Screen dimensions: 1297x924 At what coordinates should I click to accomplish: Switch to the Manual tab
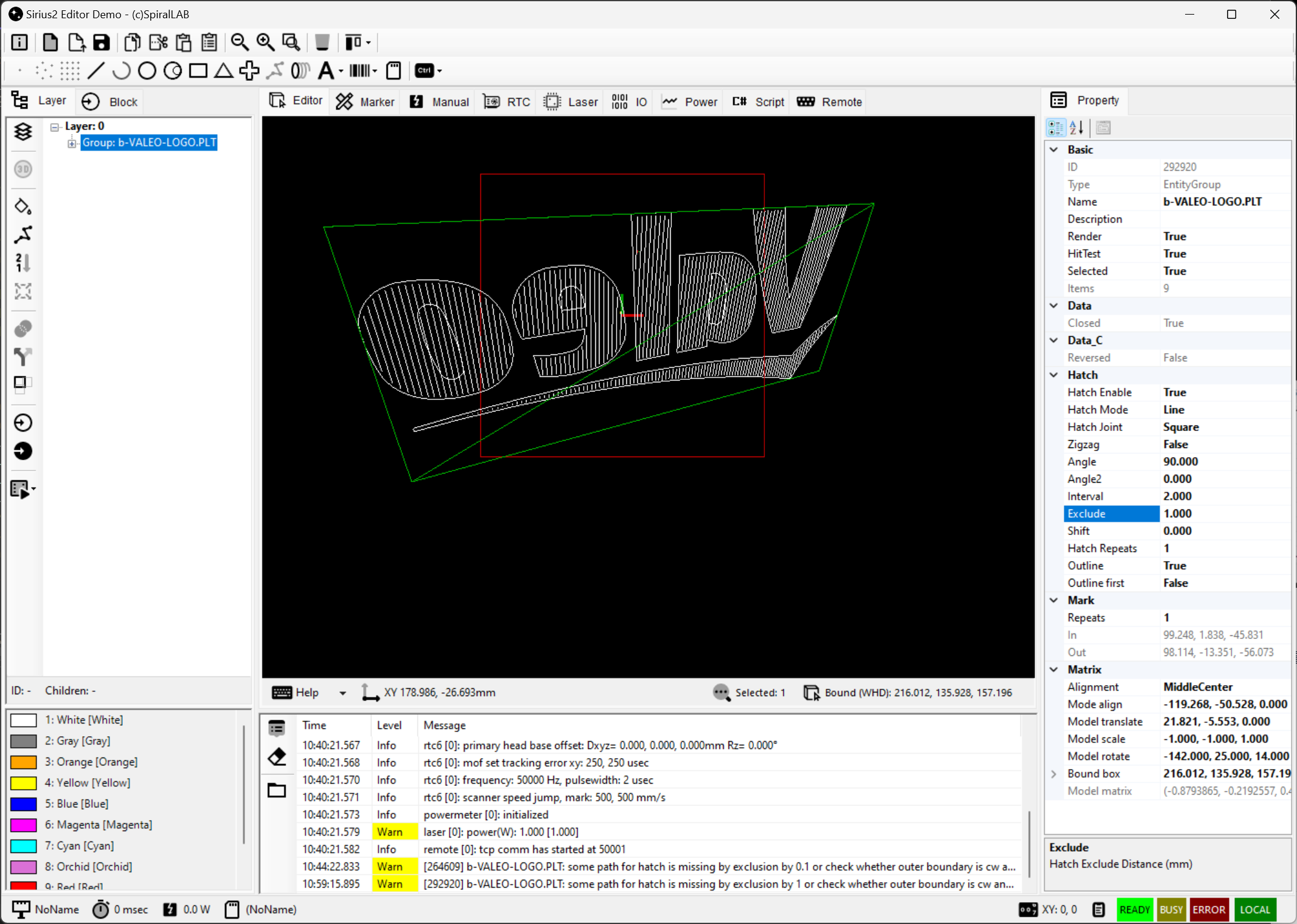[x=440, y=102]
